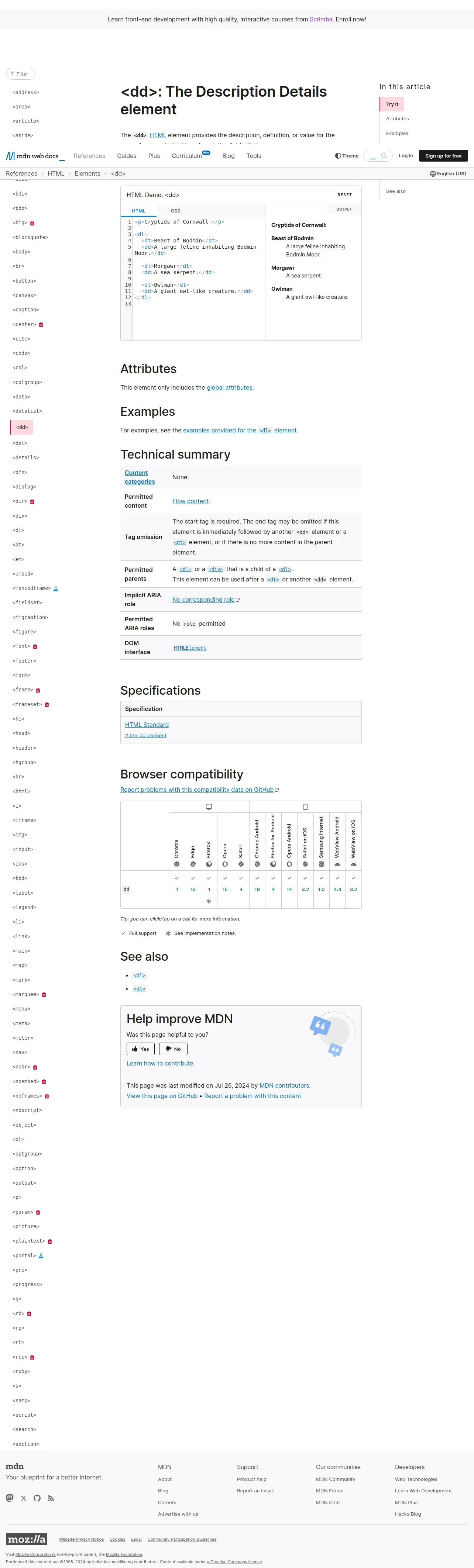The width and height of the screenshot is (474, 1568).
Task: Click the thumbs-down No feedback button
Action: (x=173, y=1049)
